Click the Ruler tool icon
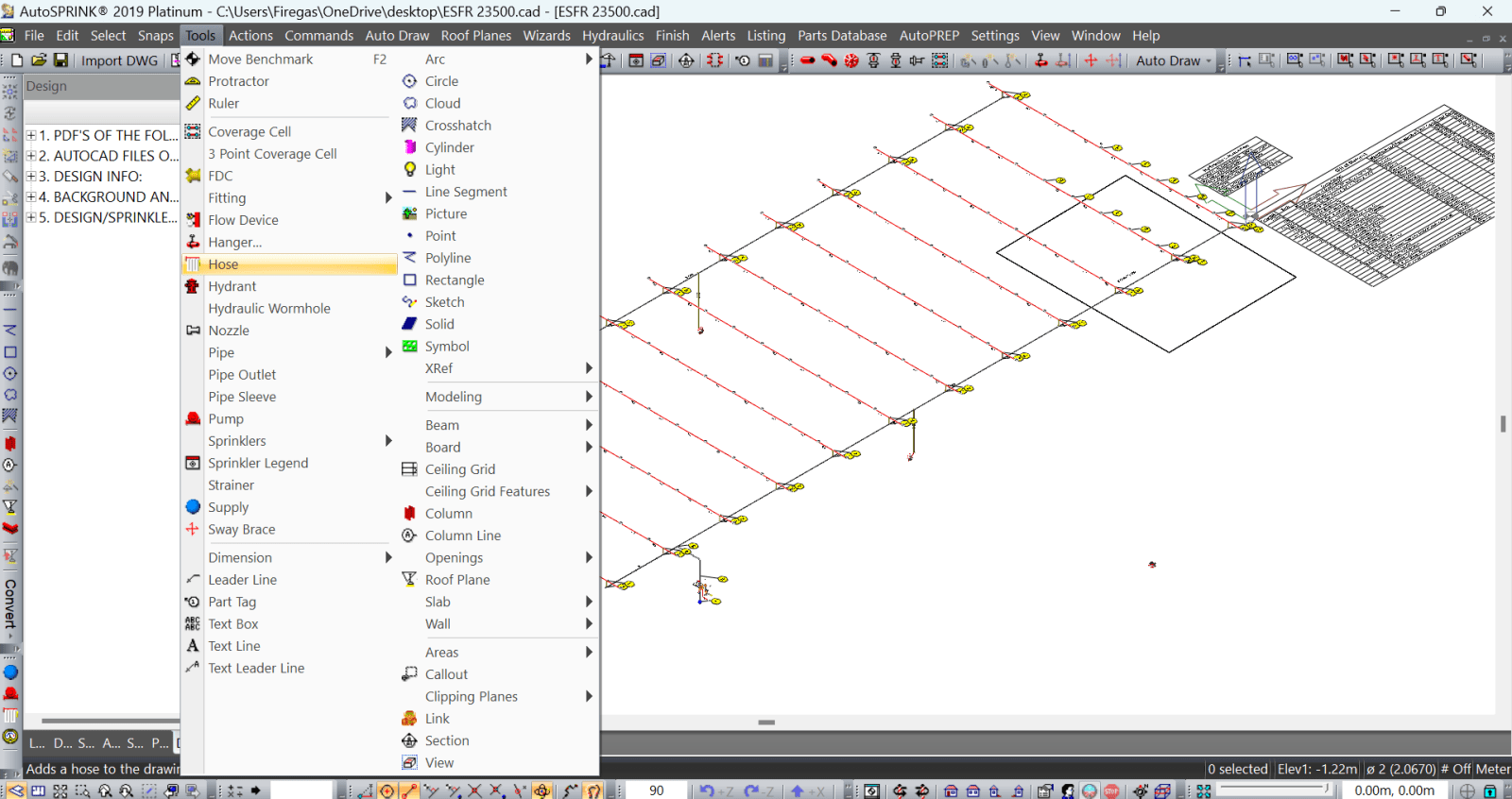 (x=193, y=103)
